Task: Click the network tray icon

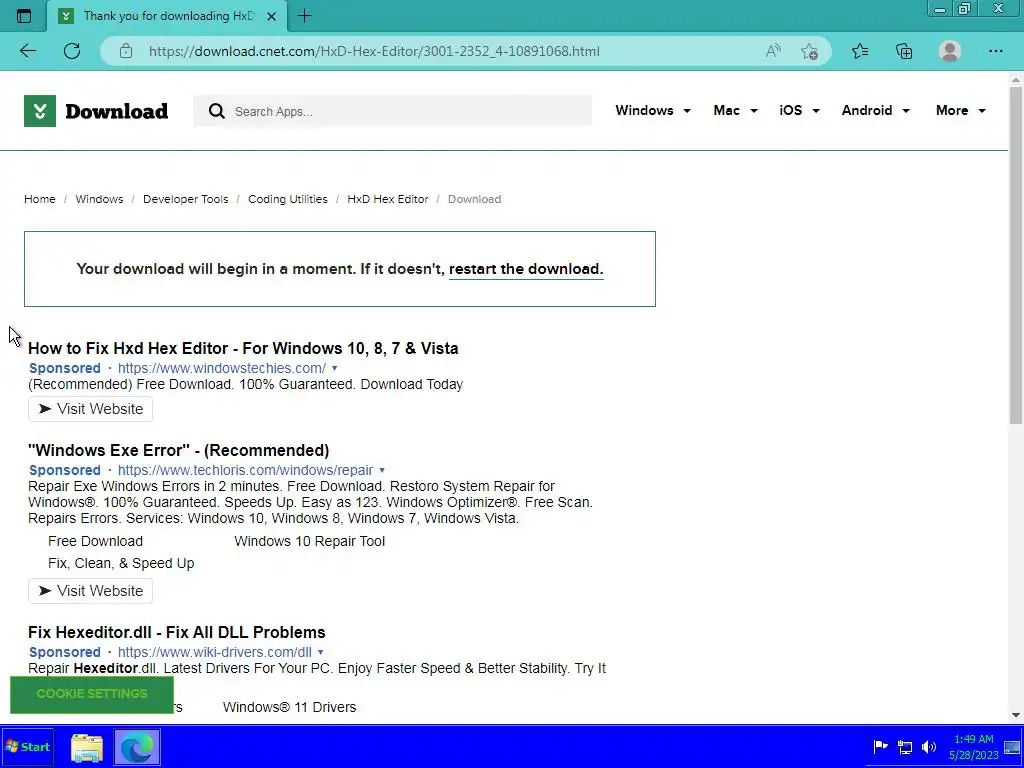Action: [x=904, y=746]
